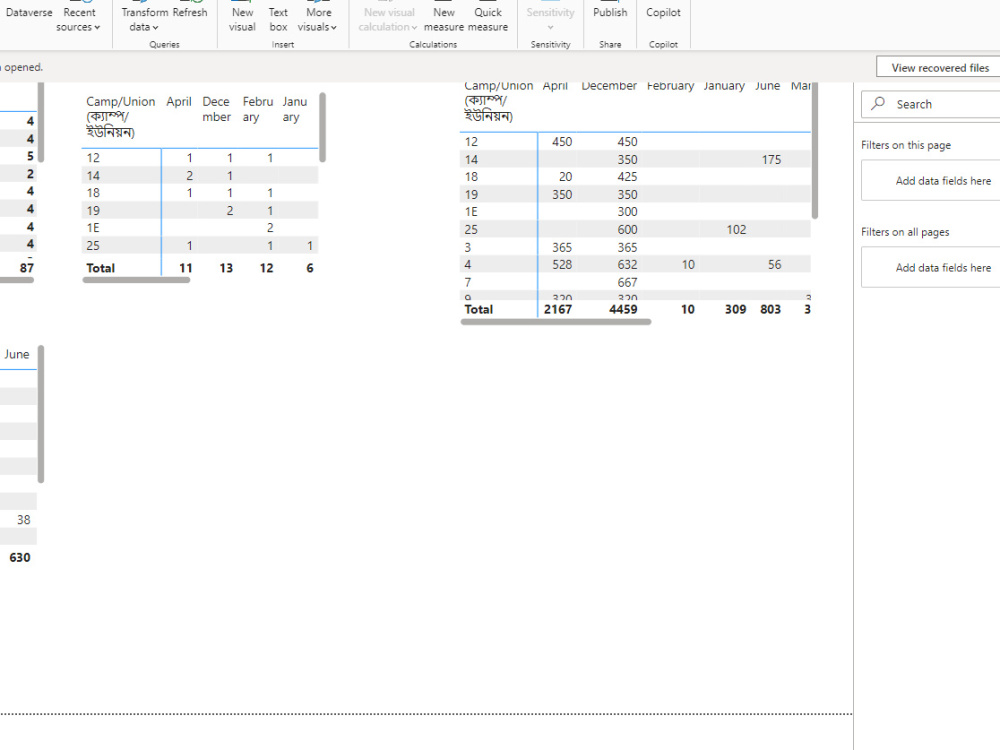Click the Filters search magnifier icon
The image size is (1000, 750).
pyautogui.click(x=878, y=103)
